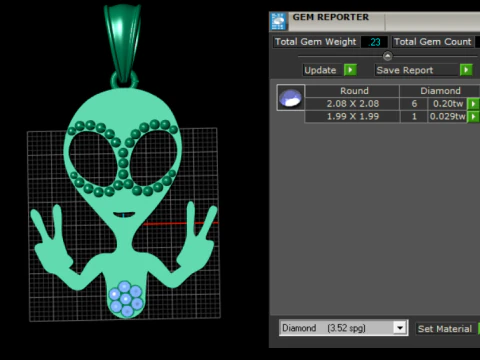The height and width of the screenshot is (360, 480).
Task: Click the 0.029tw weight cell
Action: pyautogui.click(x=448, y=117)
